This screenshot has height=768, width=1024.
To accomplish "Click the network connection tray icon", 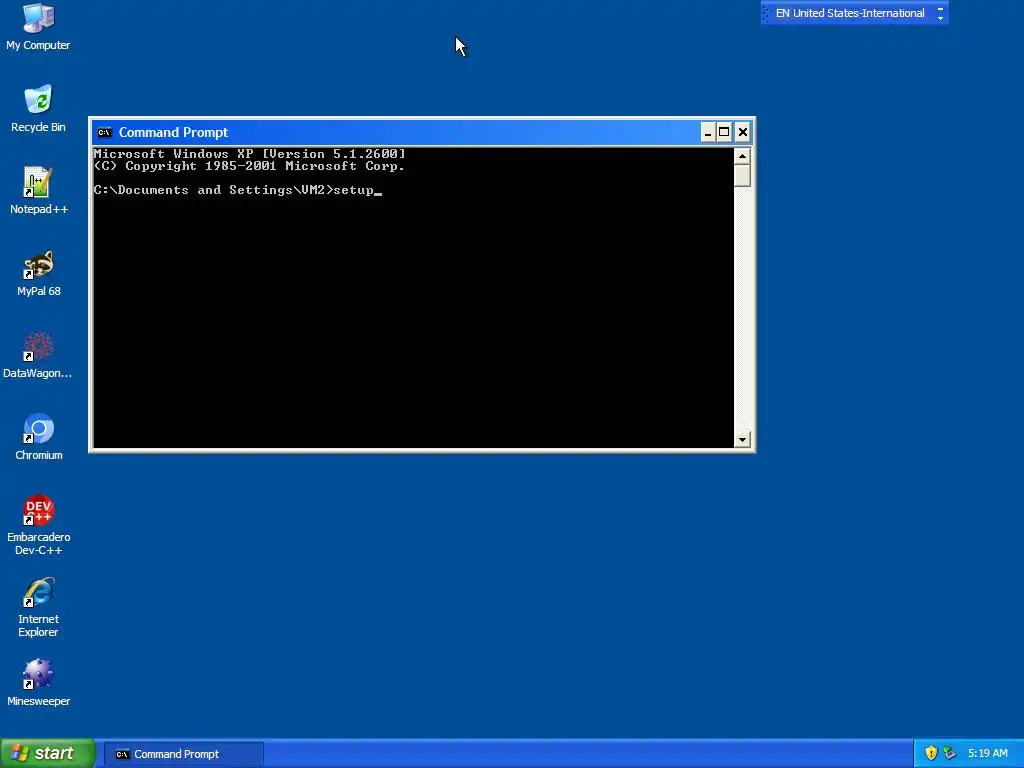I will pos(949,753).
